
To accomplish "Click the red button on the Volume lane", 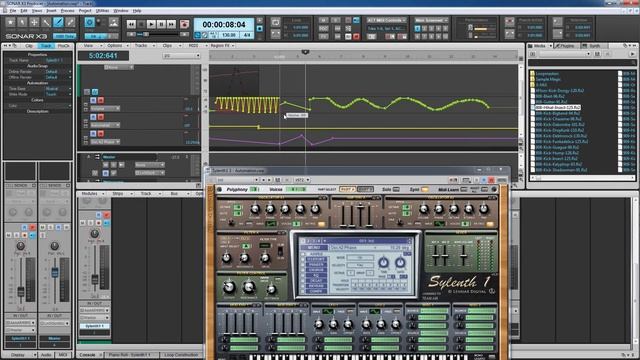I will [100, 100].
